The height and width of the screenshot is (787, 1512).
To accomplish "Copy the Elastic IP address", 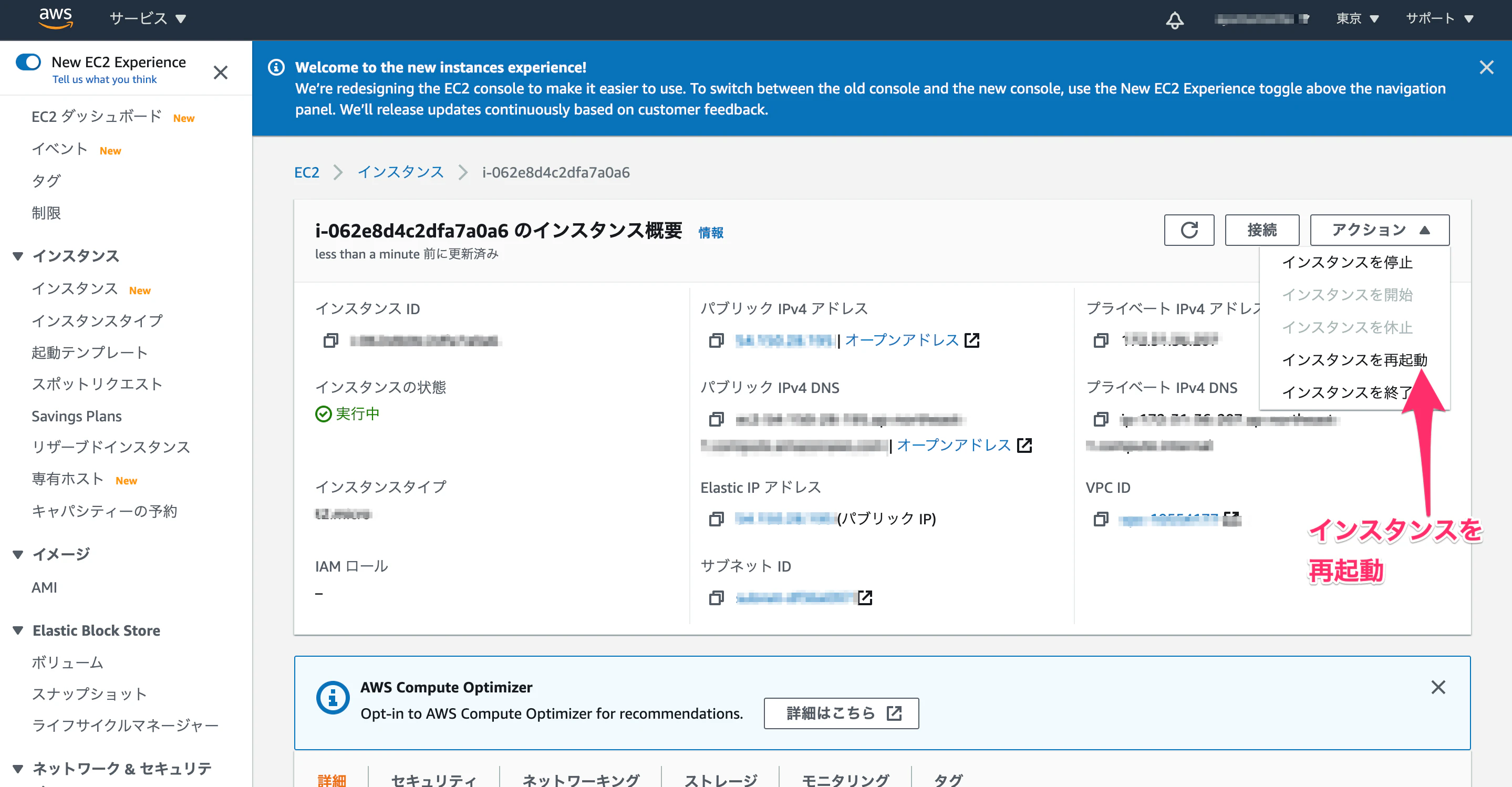I will tap(716, 519).
